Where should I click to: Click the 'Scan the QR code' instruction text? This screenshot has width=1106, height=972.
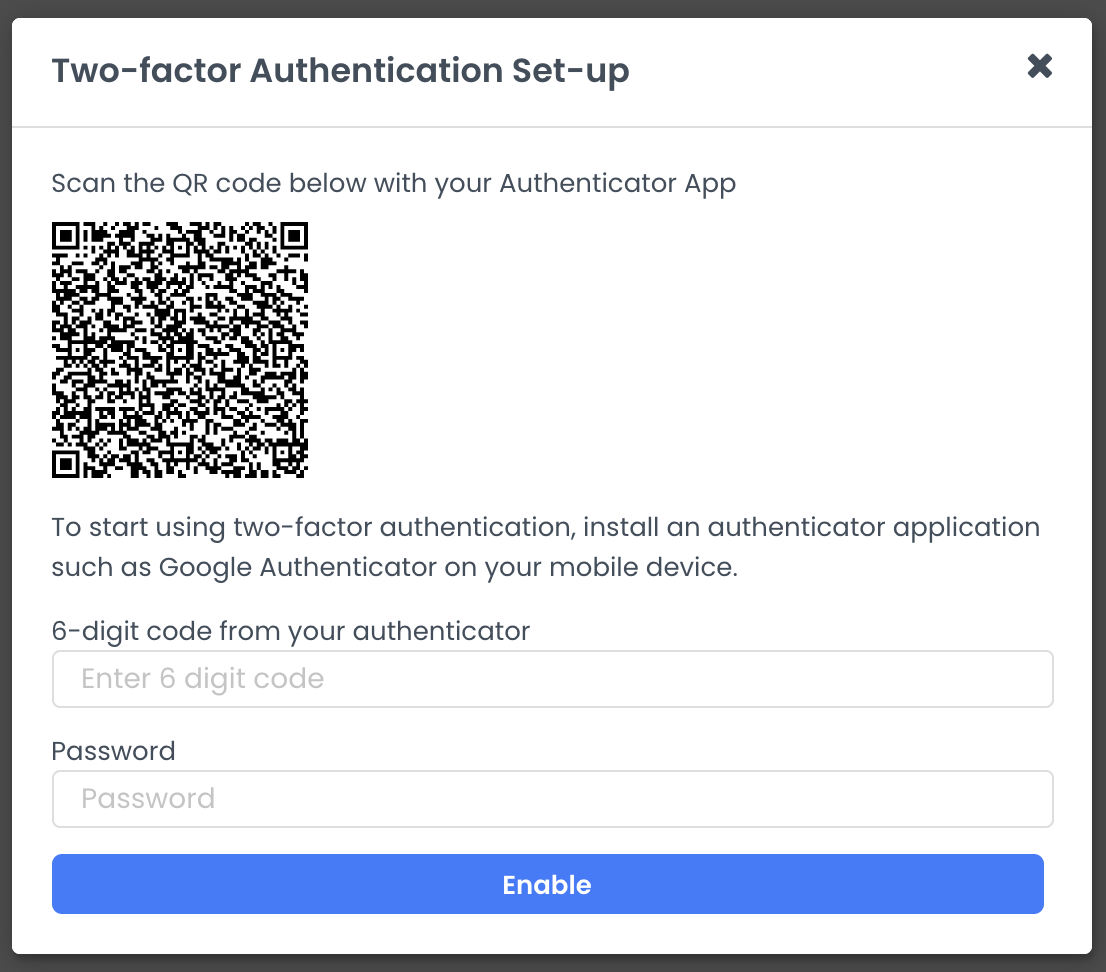pos(393,183)
